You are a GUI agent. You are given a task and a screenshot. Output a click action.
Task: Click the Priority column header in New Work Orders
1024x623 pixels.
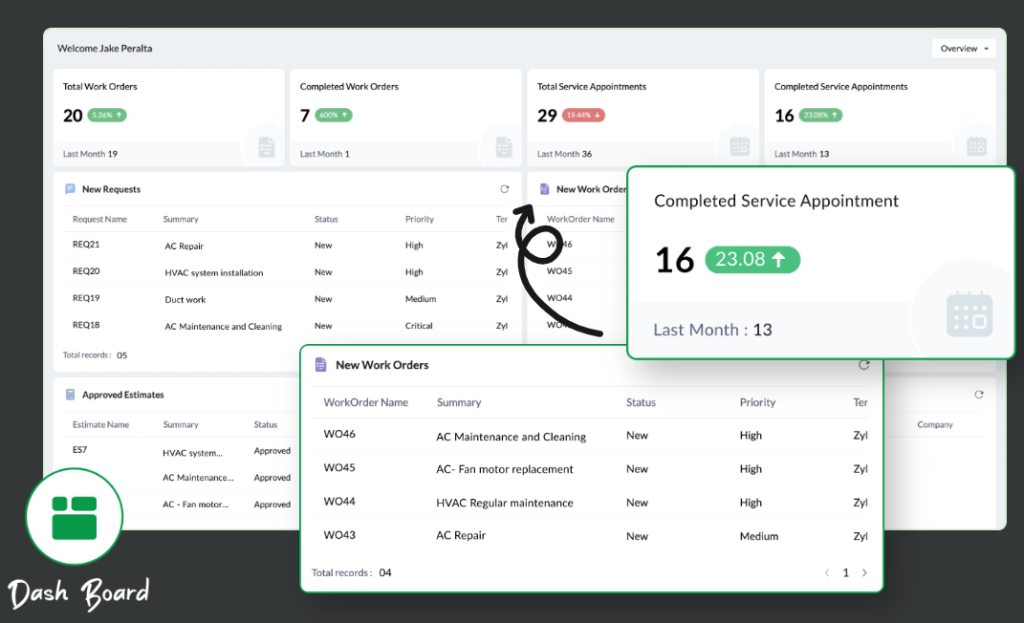tap(757, 402)
